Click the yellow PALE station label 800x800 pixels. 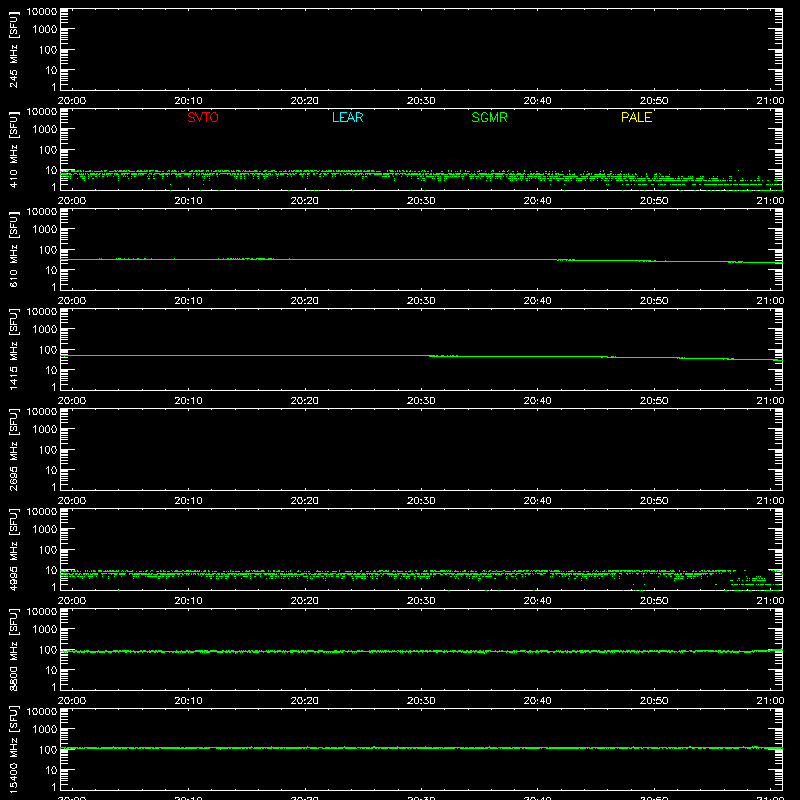636,117
